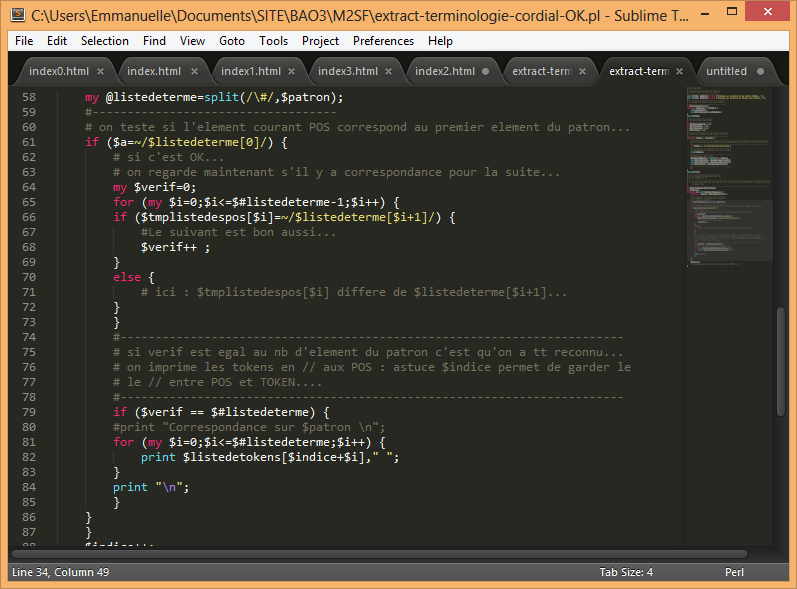The height and width of the screenshot is (589, 797).
Task: Open the Tools menu
Action: point(273,41)
